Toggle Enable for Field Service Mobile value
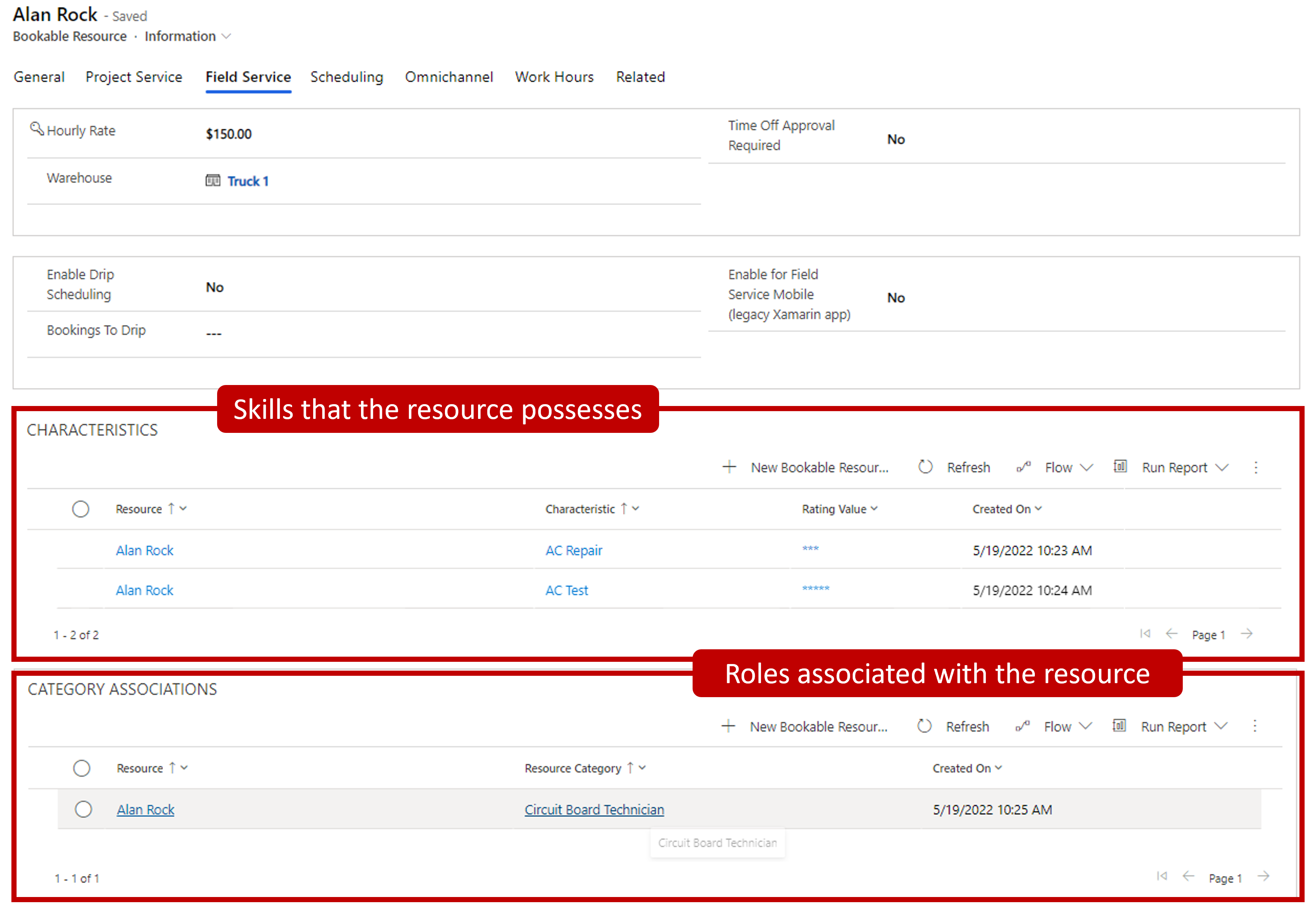The height and width of the screenshot is (911, 1316). tap(896, 297)
